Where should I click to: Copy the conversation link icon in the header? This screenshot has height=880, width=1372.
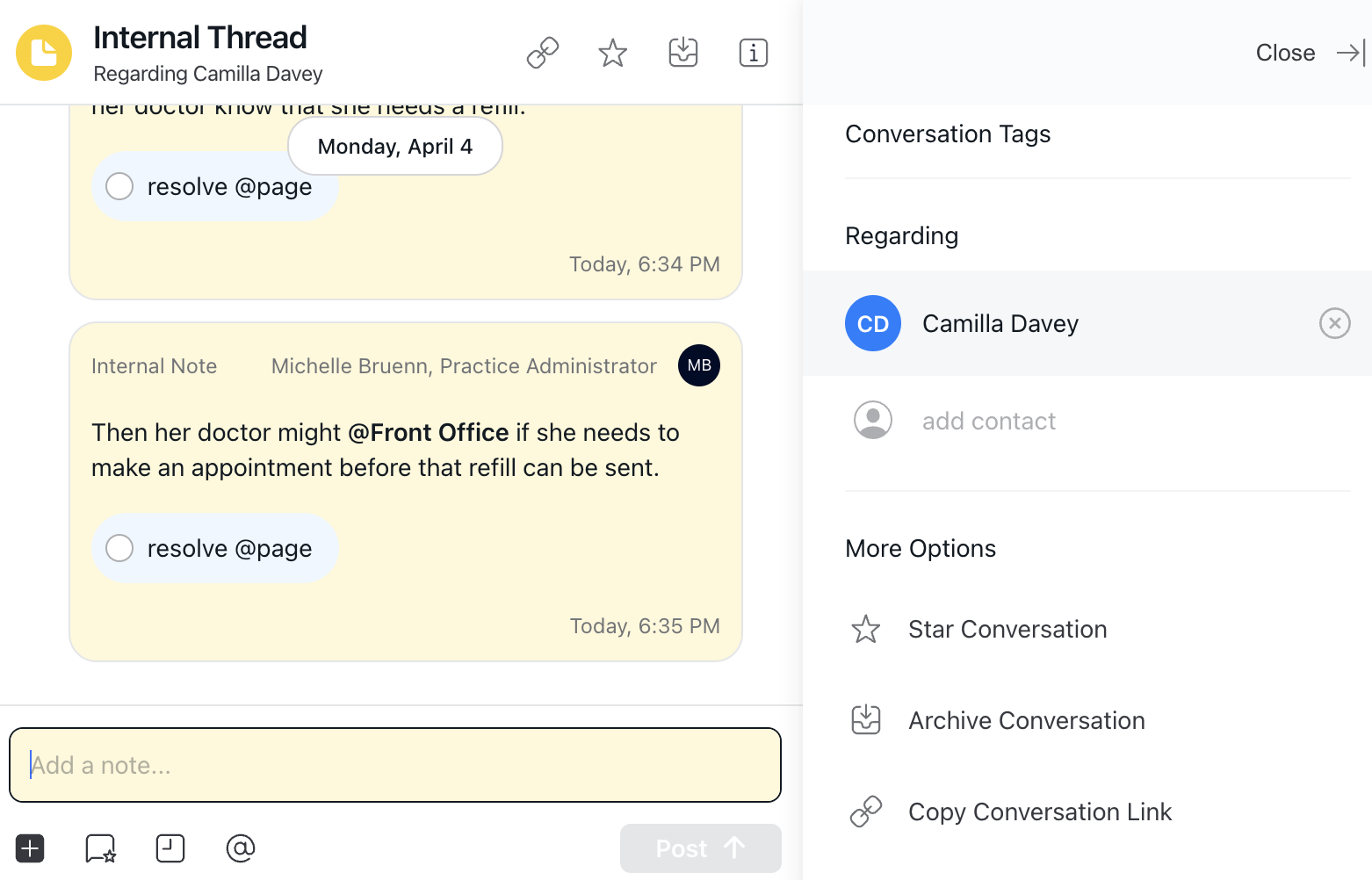click(x=542, y=53)
